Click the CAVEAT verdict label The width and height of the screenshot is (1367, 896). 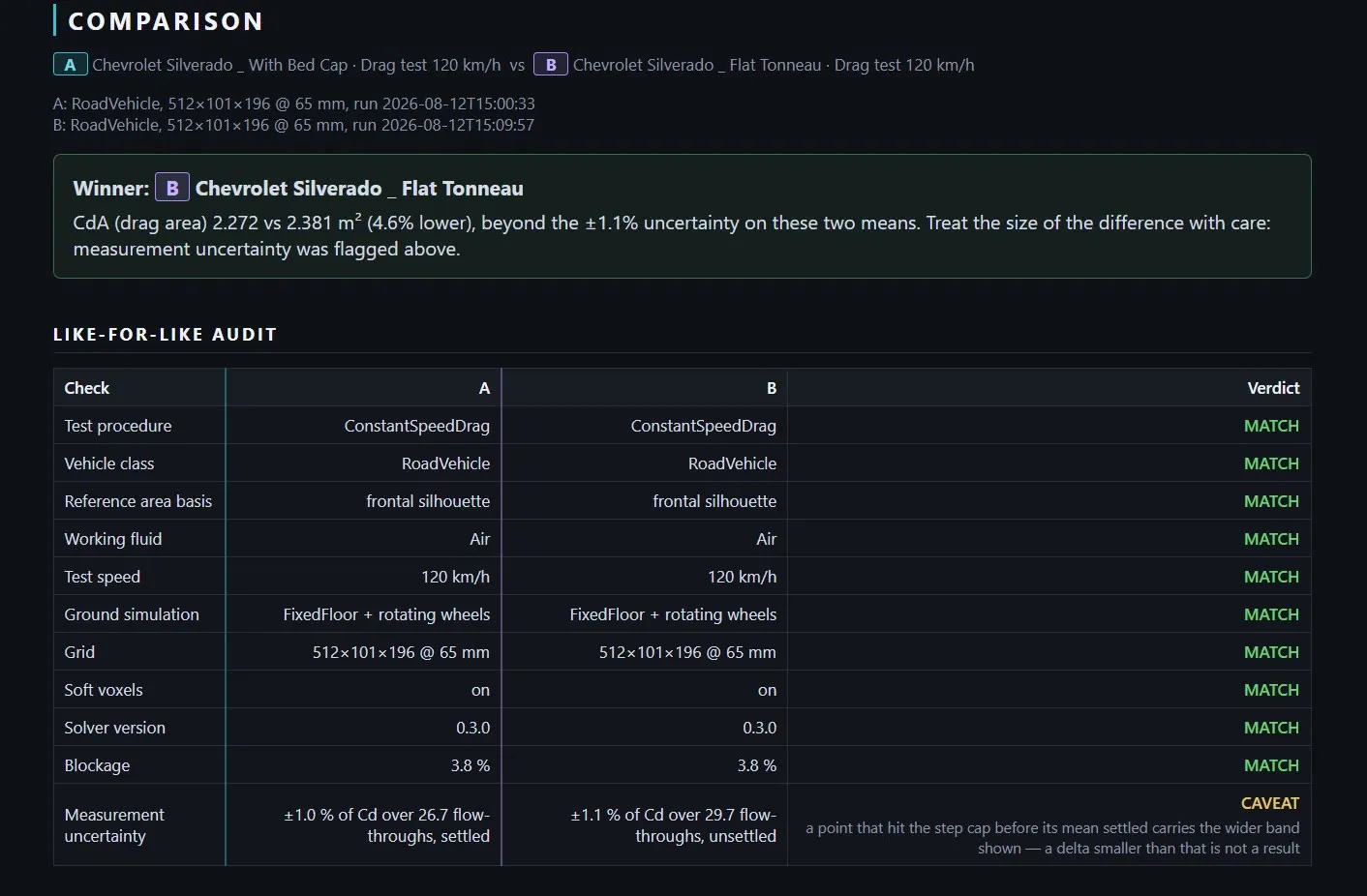[1270, 803]
